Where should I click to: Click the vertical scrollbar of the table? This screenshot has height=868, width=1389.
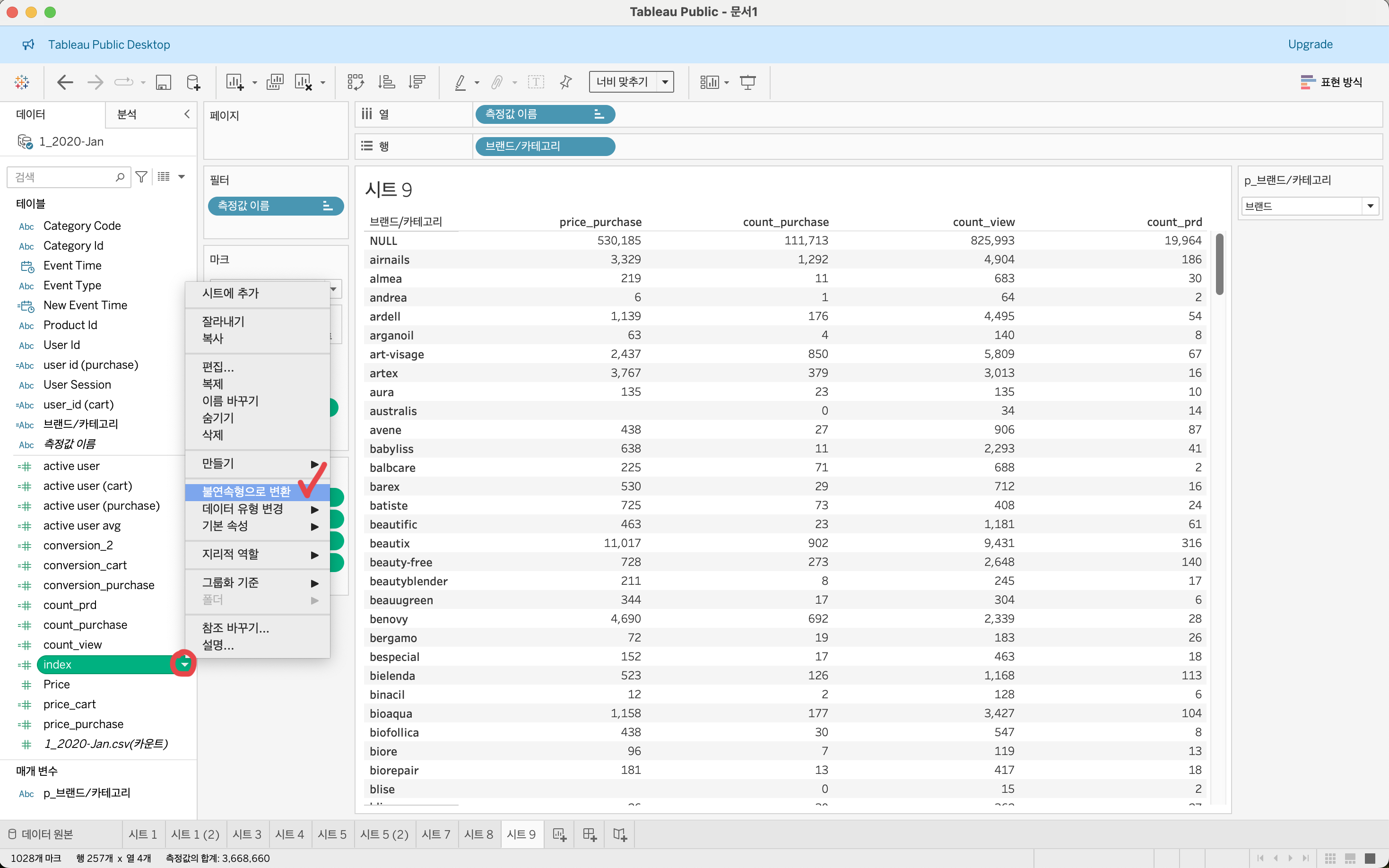[x=1219, y=264]
